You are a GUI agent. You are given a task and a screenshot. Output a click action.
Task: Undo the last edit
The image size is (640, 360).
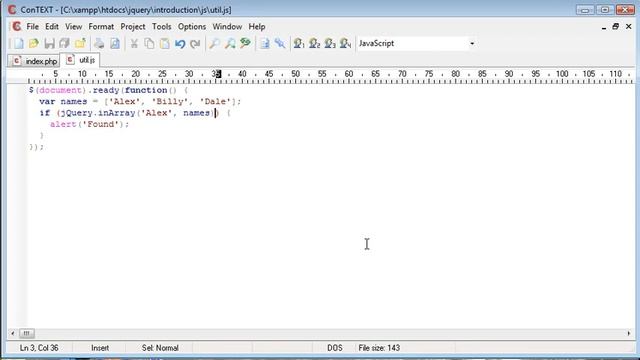(x=180, y=43)
